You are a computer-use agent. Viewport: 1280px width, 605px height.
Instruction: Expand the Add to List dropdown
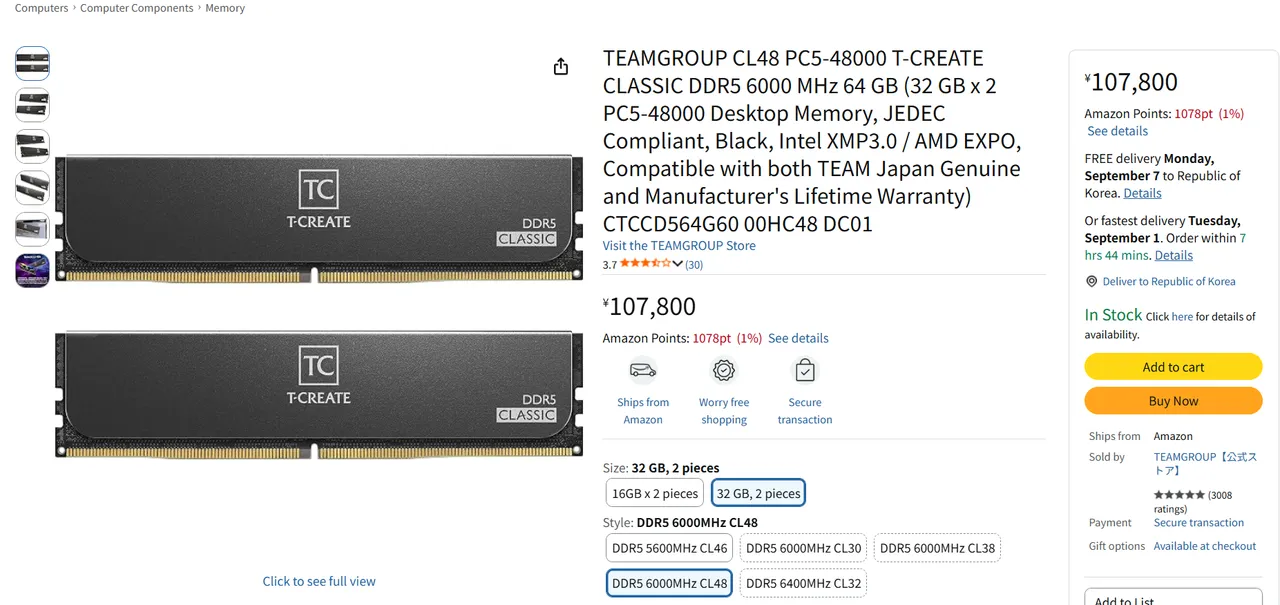tap(1173, 598)
